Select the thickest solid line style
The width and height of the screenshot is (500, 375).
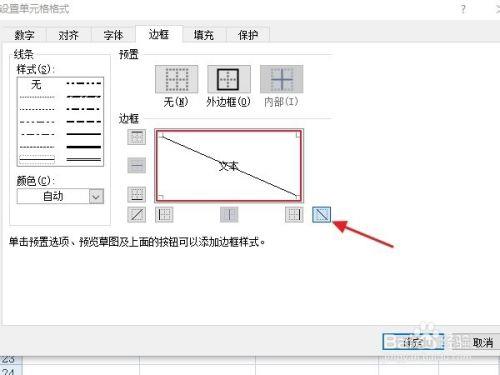coord(84,147)
